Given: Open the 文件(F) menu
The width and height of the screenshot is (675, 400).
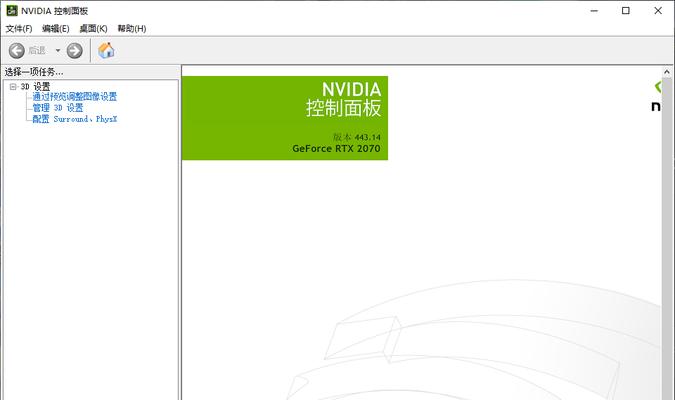Looking at the screenshot, I should click(x=19, y=28).
